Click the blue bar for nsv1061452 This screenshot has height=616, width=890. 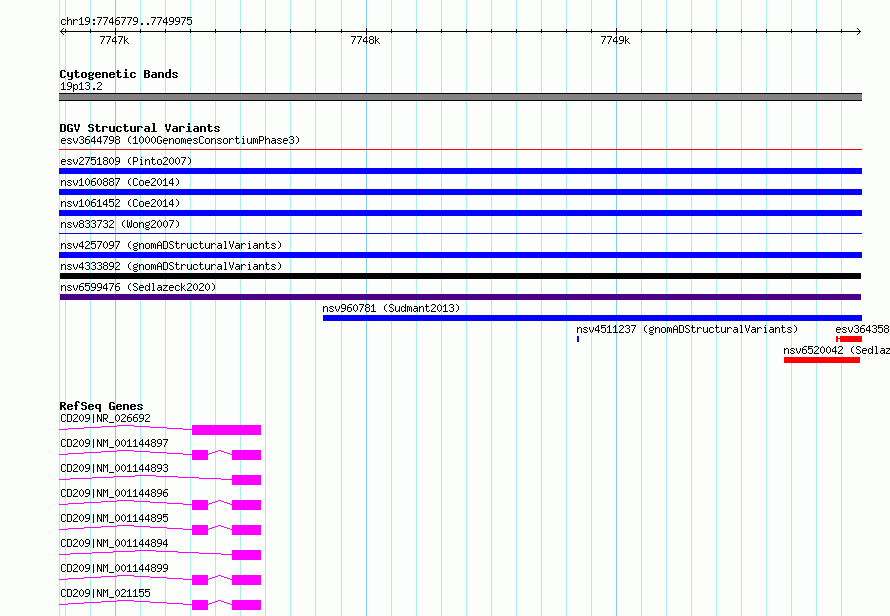point(460,213)
